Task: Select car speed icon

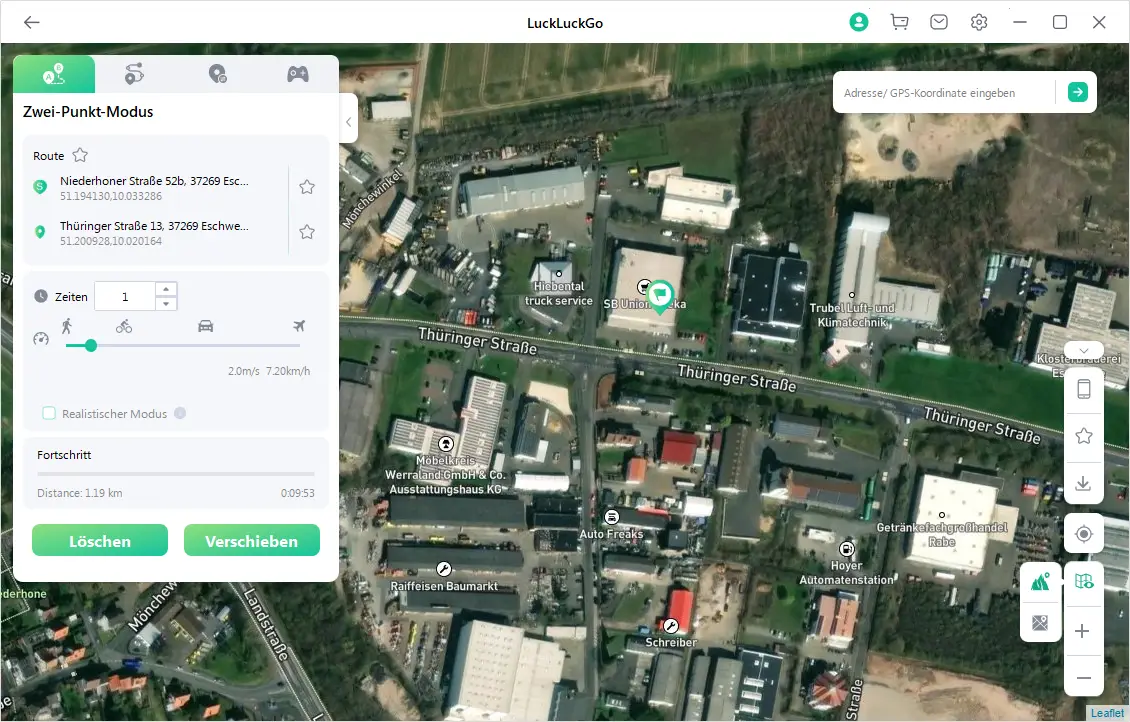Action: 205,326
